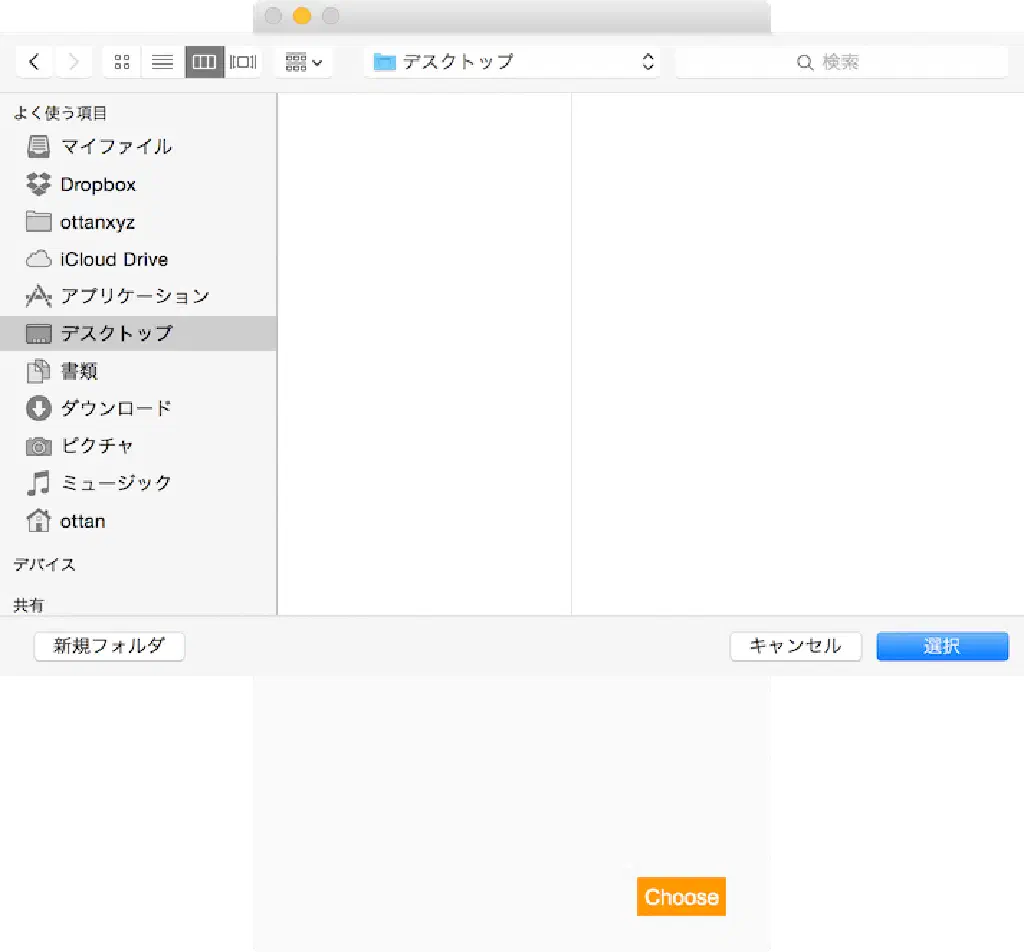Screen dimensions: 1024x952
Task: Open ダウンロード in the sidebar
Action: pos(115,408)
